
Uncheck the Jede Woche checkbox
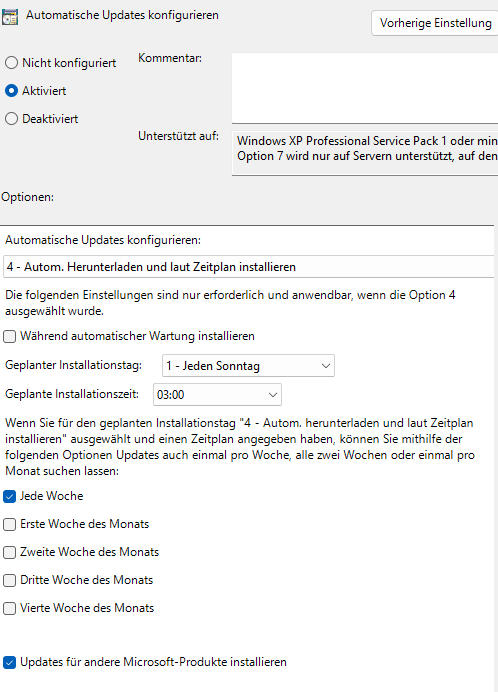(10, 496)
